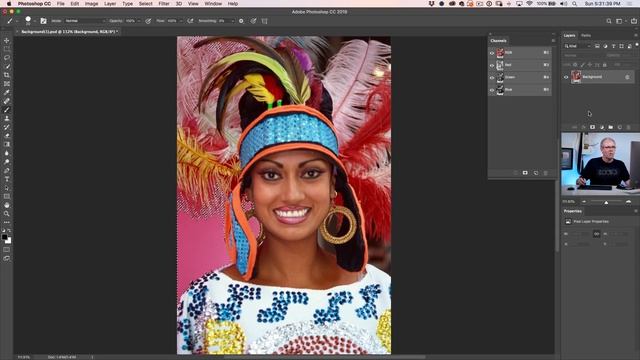Hide the Red channel eye
The width and height of the screenshot is (640, 360).
pyautogui.click(x=492, y=65)
